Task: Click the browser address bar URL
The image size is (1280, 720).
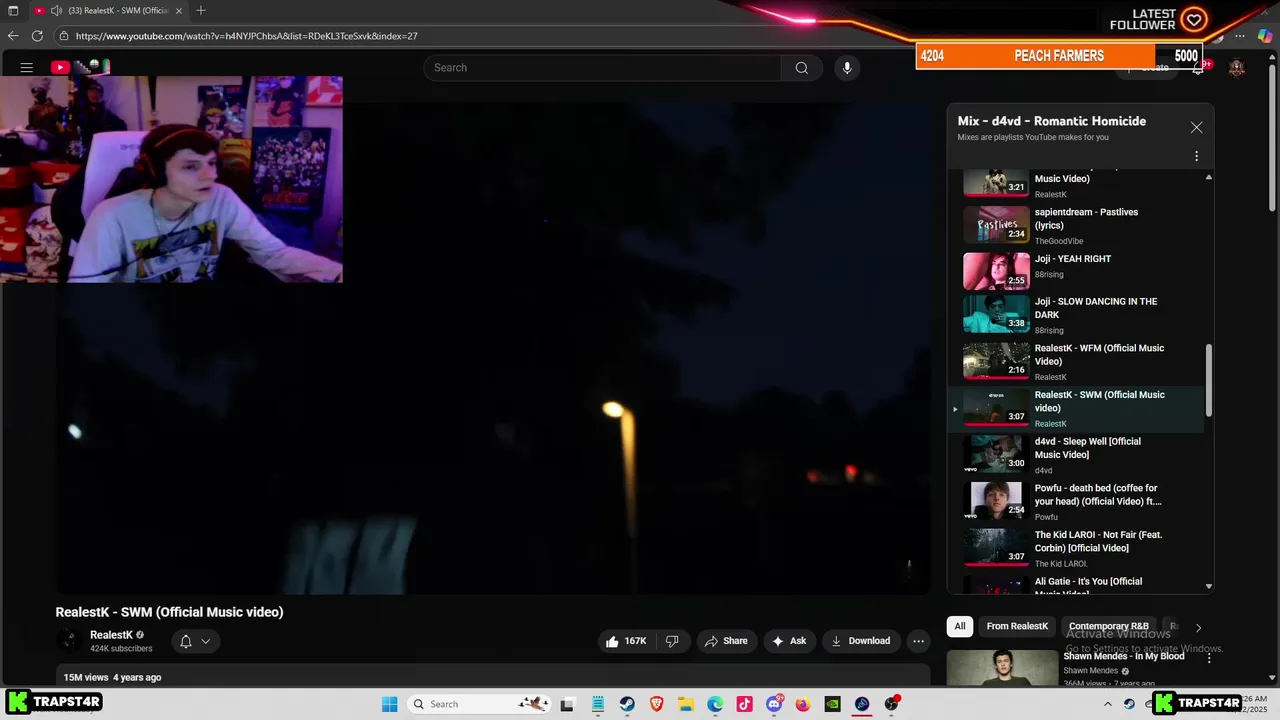Action: [246, 36]
